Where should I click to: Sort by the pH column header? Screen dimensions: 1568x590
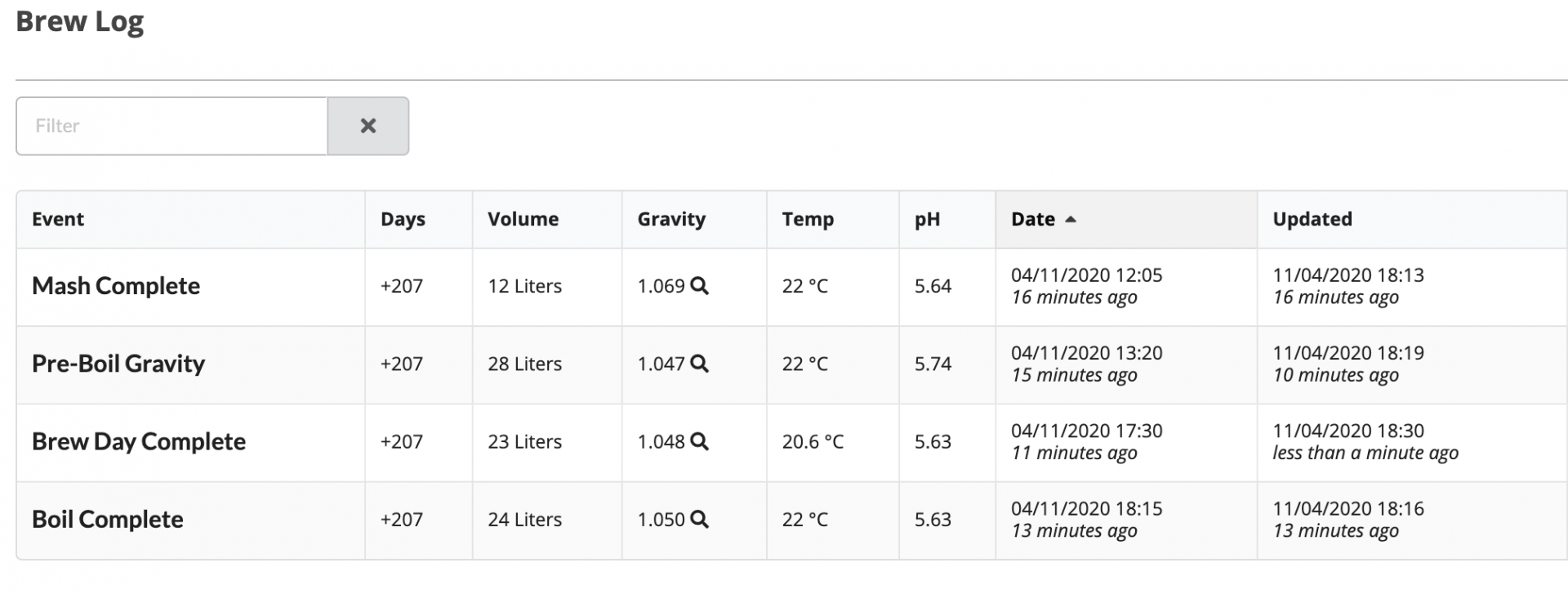click(x=927, y=219)
